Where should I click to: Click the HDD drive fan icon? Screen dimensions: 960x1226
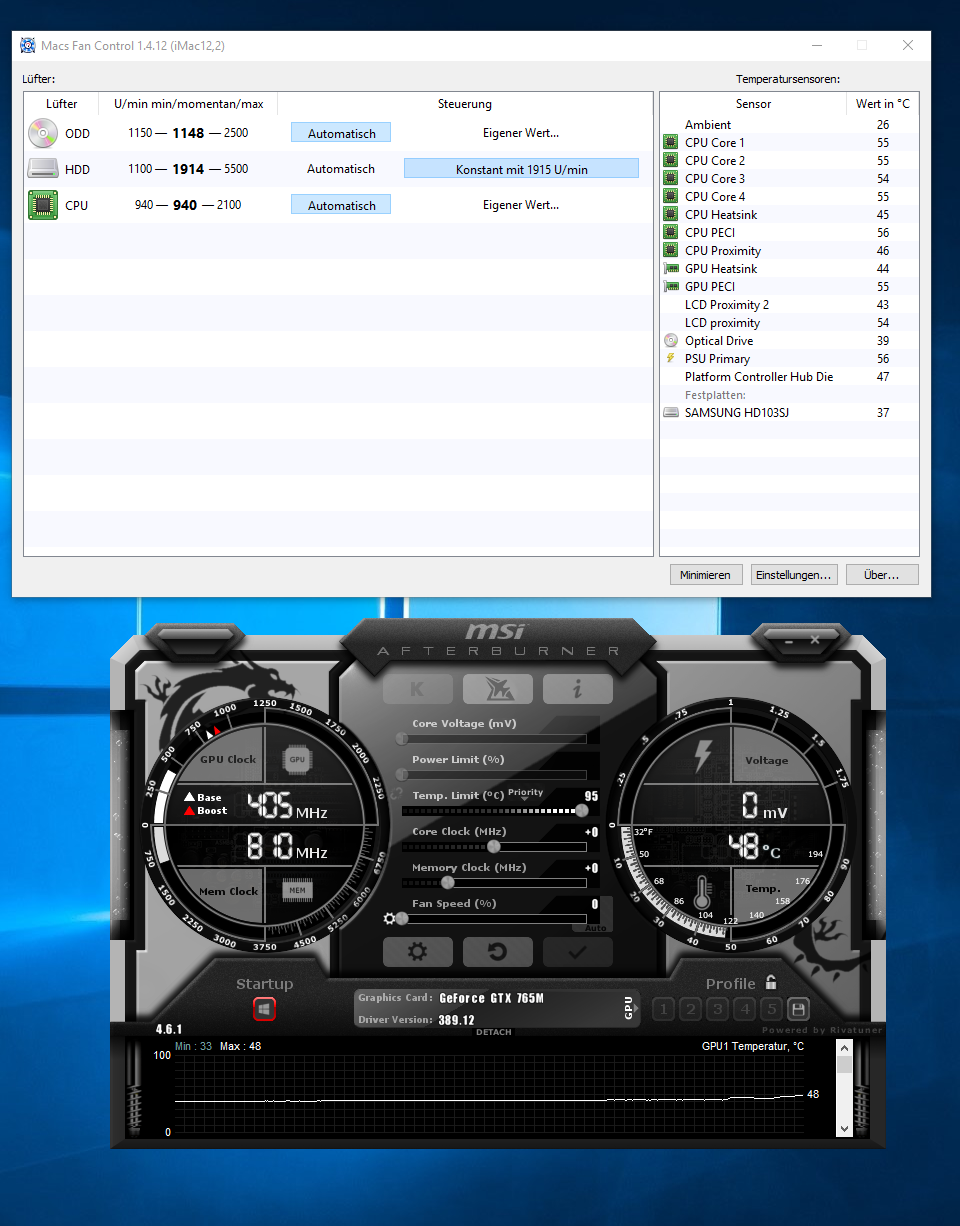[43, 169]
